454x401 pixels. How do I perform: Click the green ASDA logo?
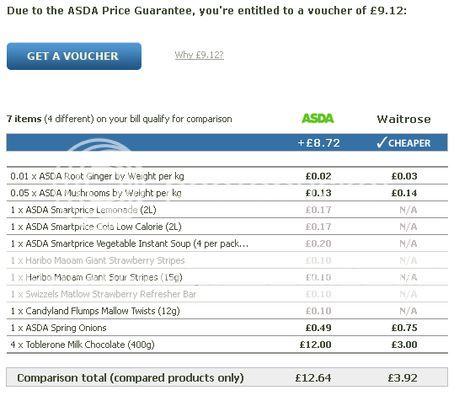point(318,118)
